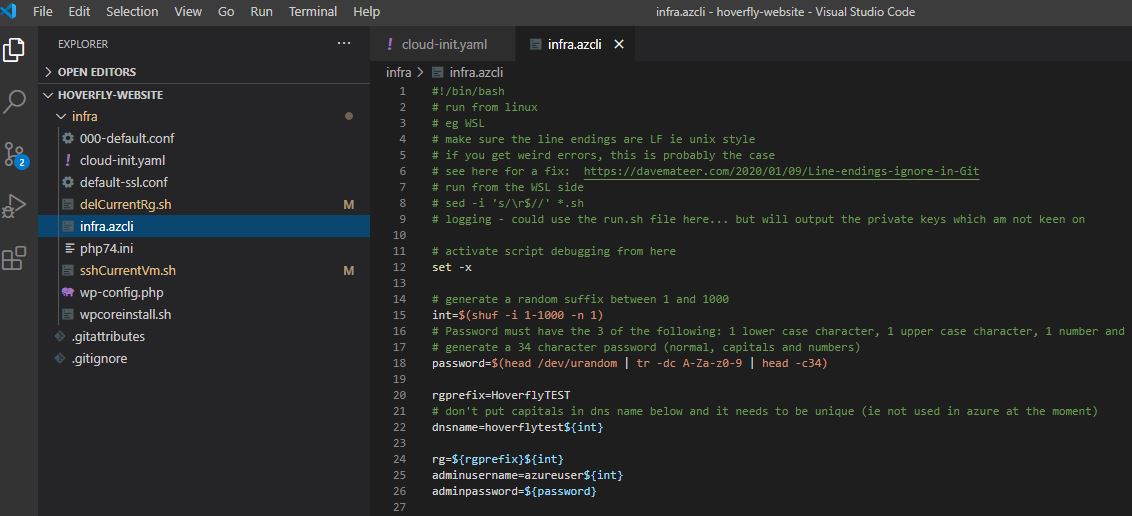Open the Terminal menu
This screenshot has height=516, width=1132.
(x=313, y=12)
